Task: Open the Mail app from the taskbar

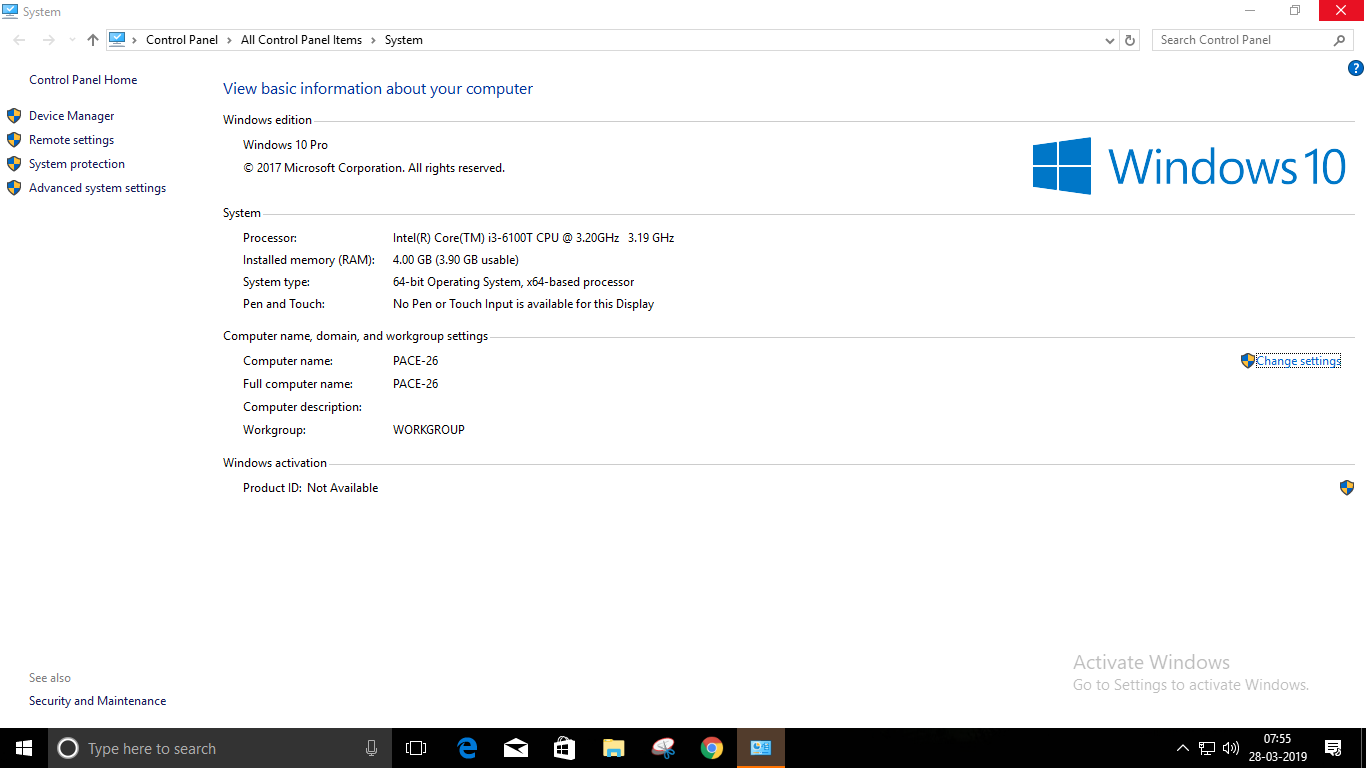Action: coord(516,748)
